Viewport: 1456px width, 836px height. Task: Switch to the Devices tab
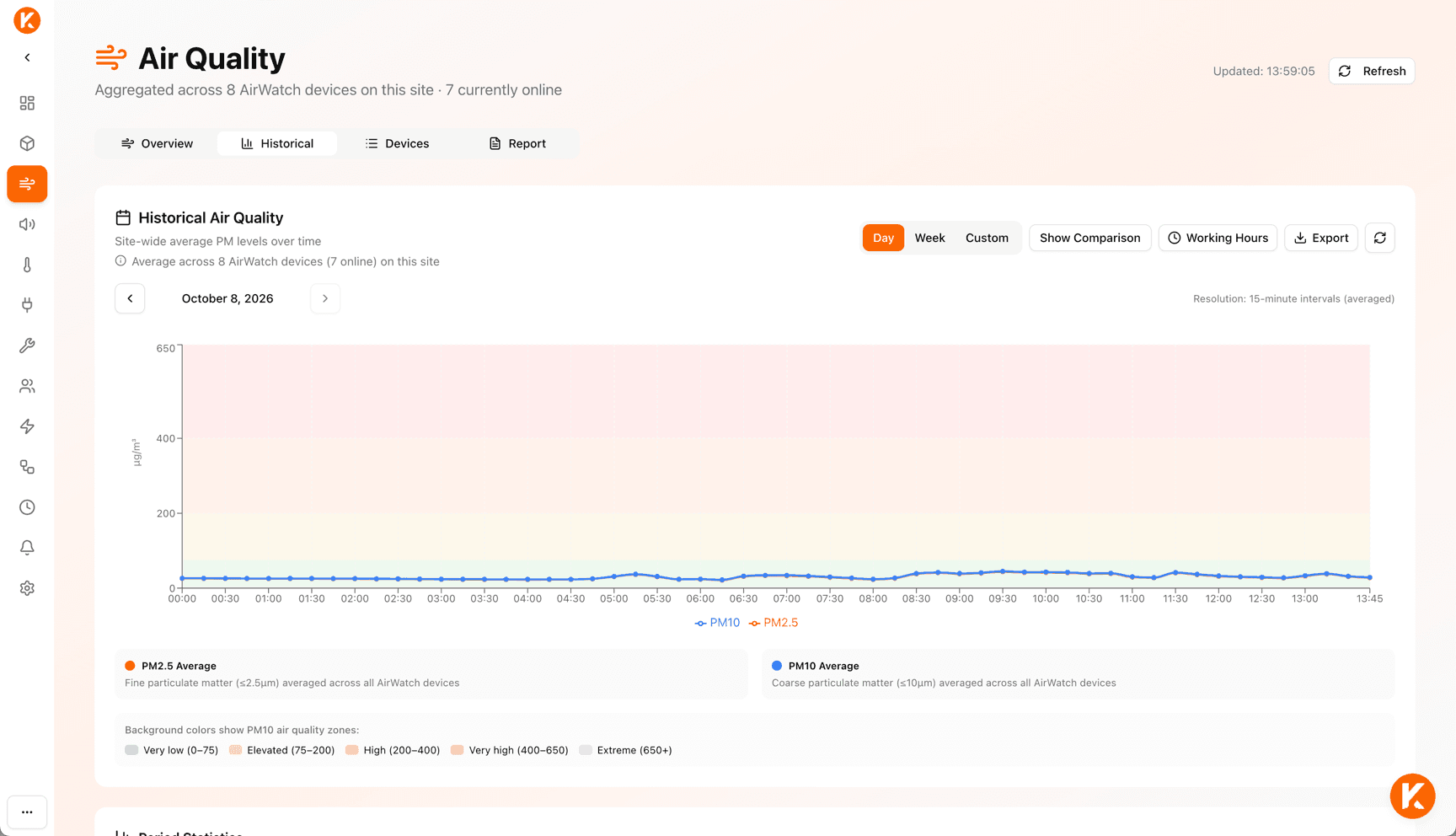coord(397,143)
